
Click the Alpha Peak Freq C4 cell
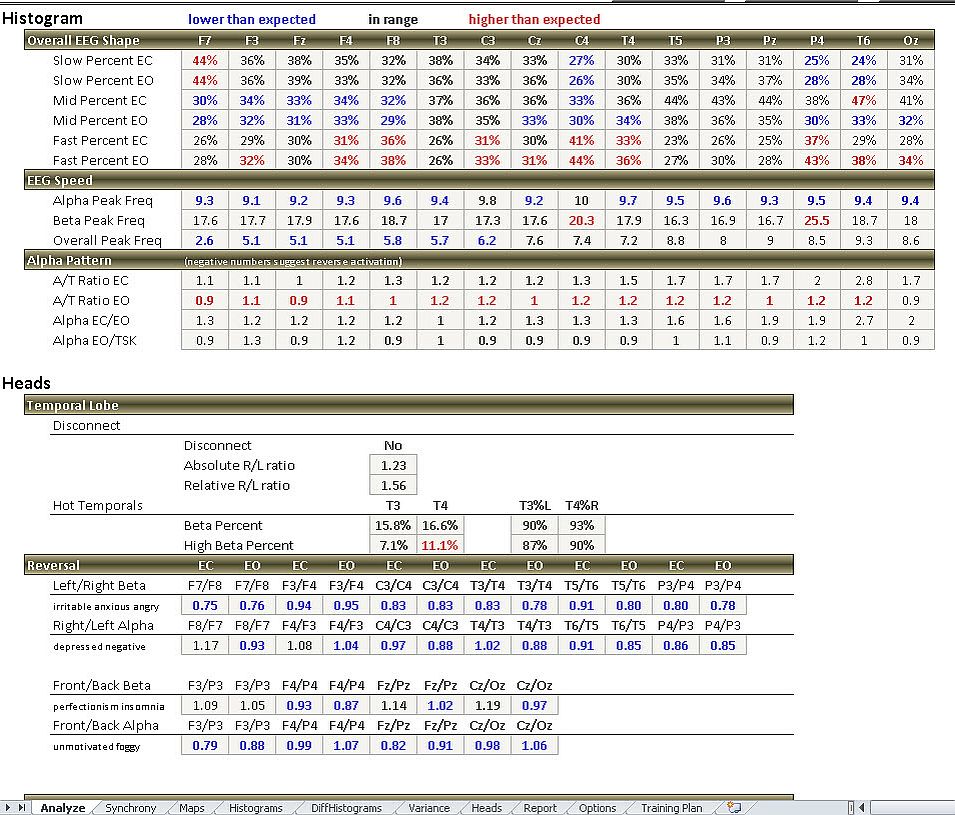tap(581, 200)
